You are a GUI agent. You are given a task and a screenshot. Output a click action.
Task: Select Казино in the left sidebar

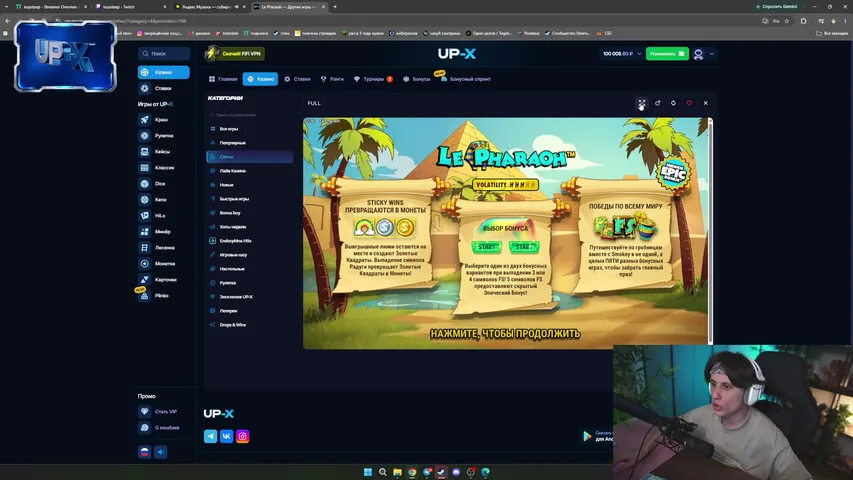pyautogui.click(x=164, y=72)
